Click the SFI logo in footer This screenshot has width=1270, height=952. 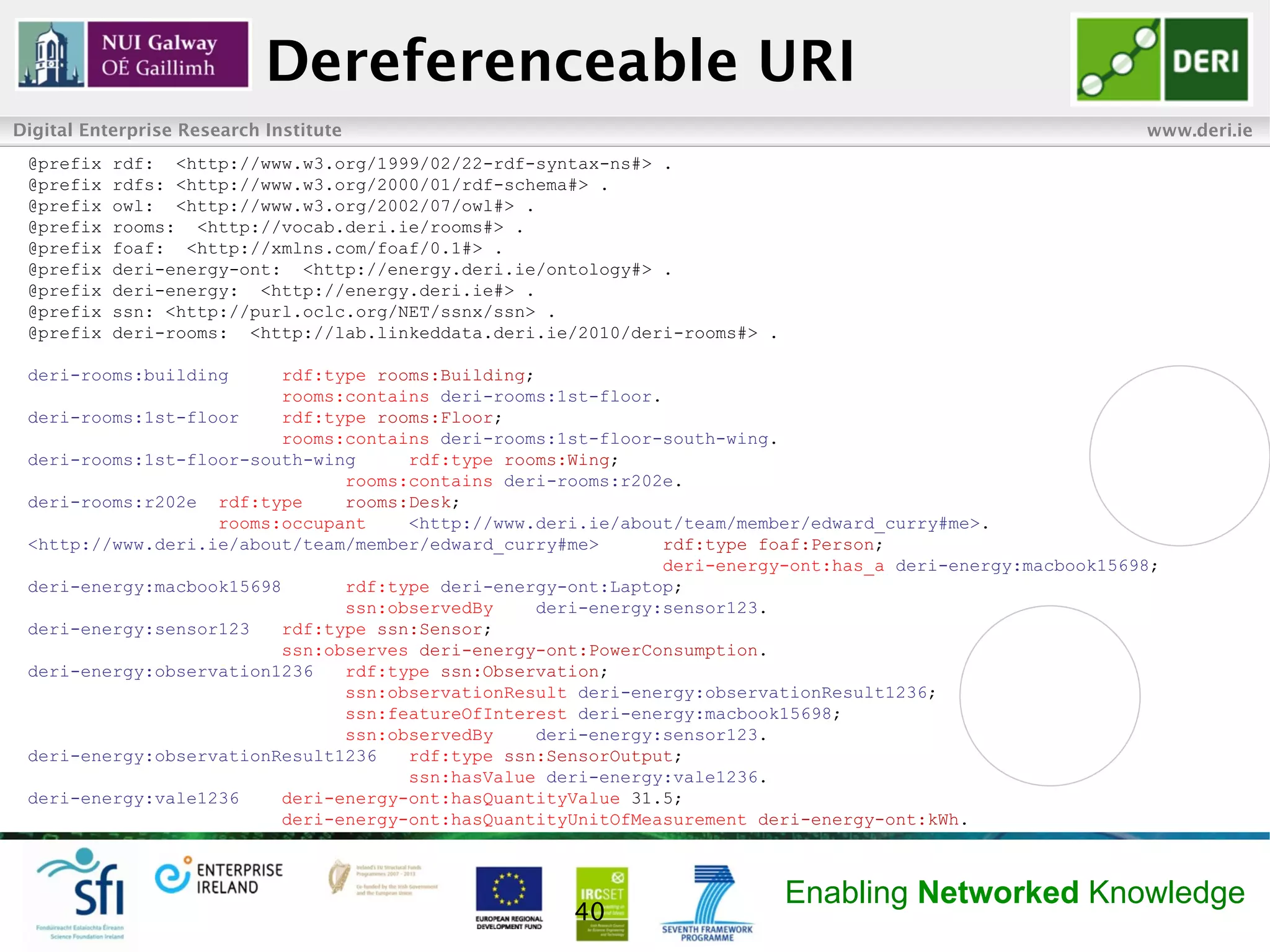pyautogui.click(x=80, y=894)
